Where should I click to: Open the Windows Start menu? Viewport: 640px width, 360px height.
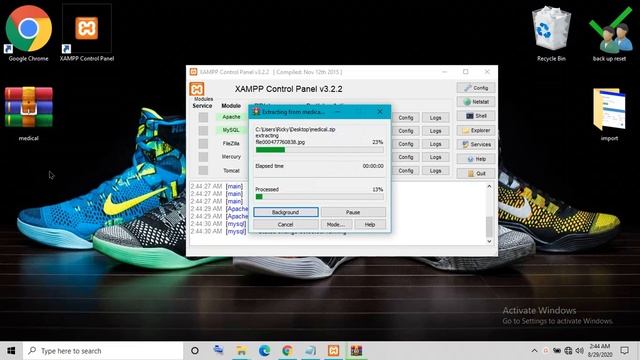[x=11, y=351]
